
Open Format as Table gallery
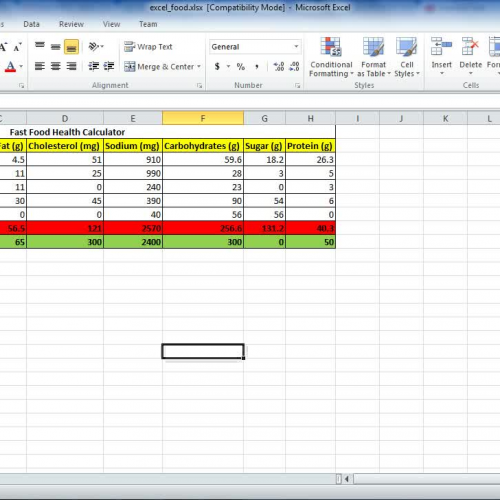point(374,57)
